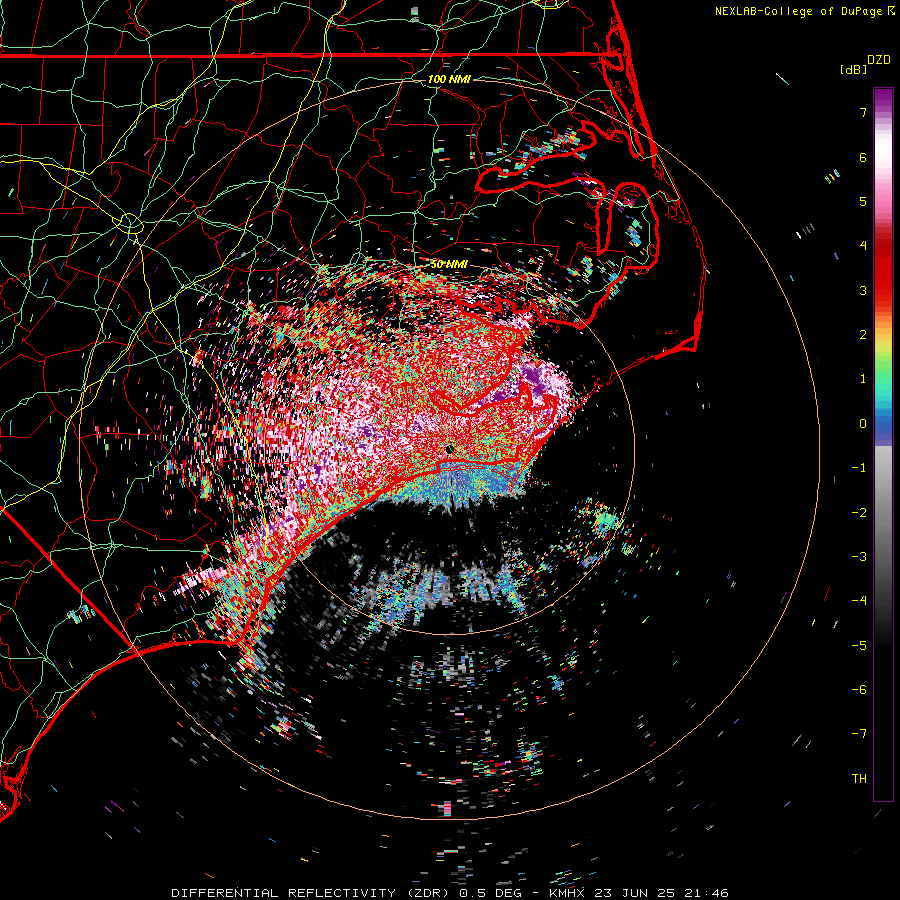Click the 3 value on the color scale
Viewport: 900px width, 900px height.
click(863, 290)
